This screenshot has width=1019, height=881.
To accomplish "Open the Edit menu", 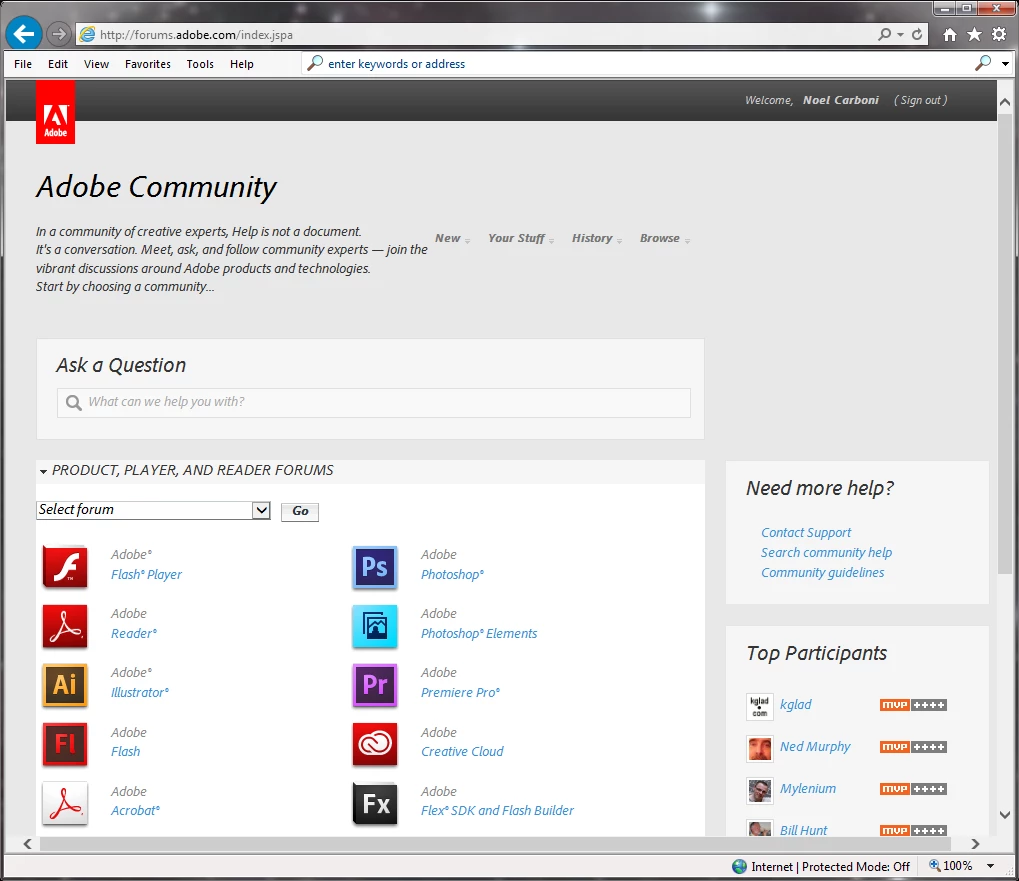I will (58, 64).
